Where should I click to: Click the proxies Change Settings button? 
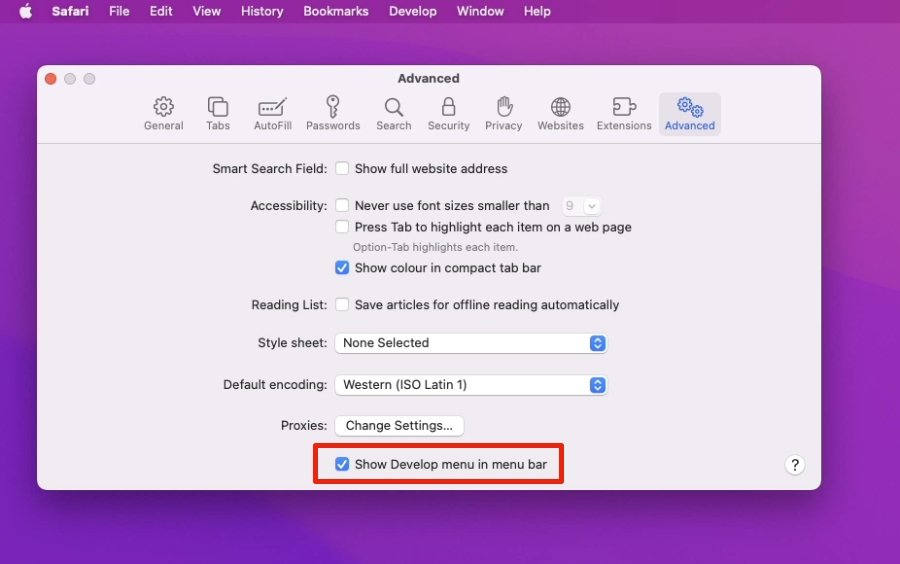click(x=399, y=426)
